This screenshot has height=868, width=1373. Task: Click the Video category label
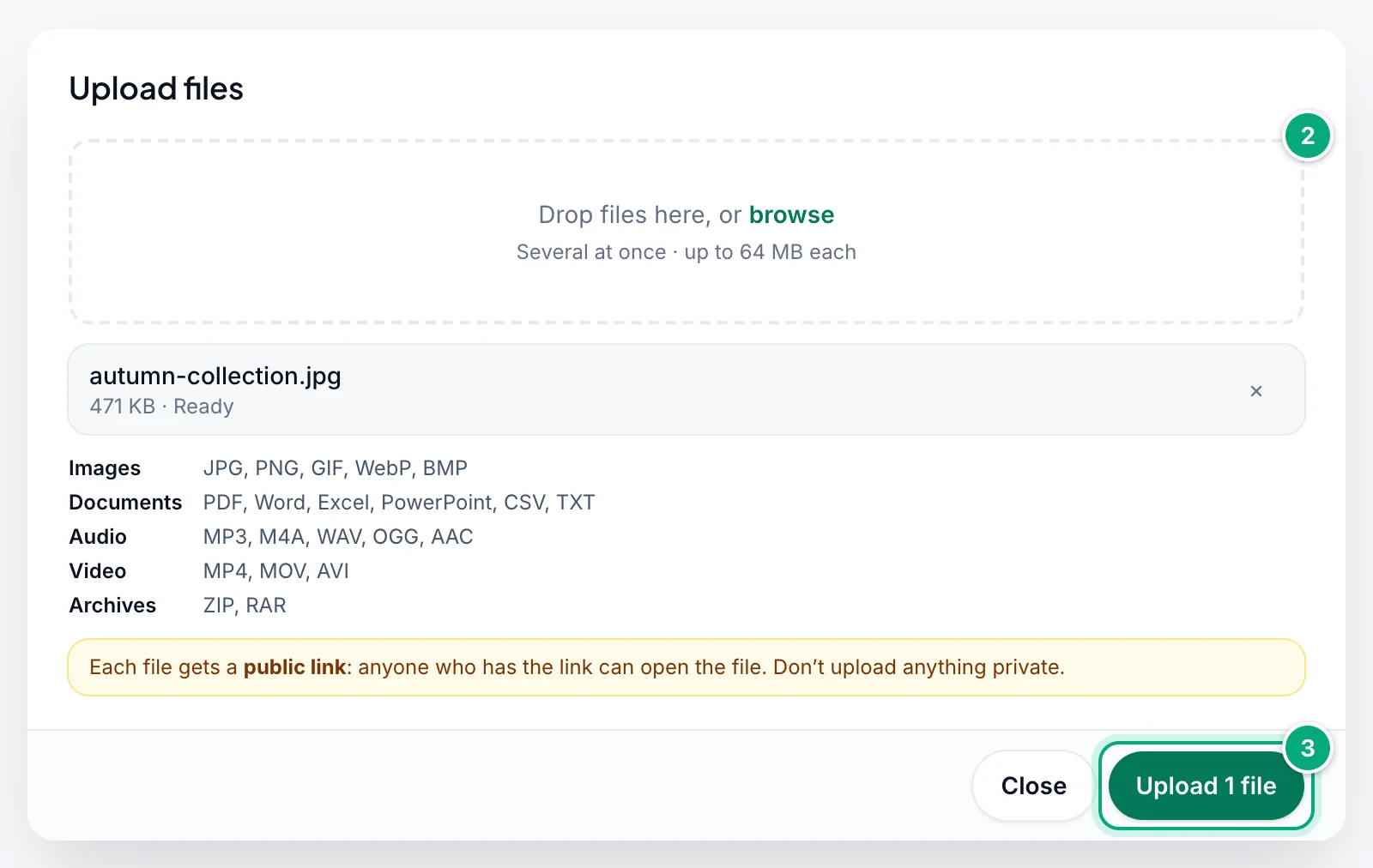(x=98, y=571)
